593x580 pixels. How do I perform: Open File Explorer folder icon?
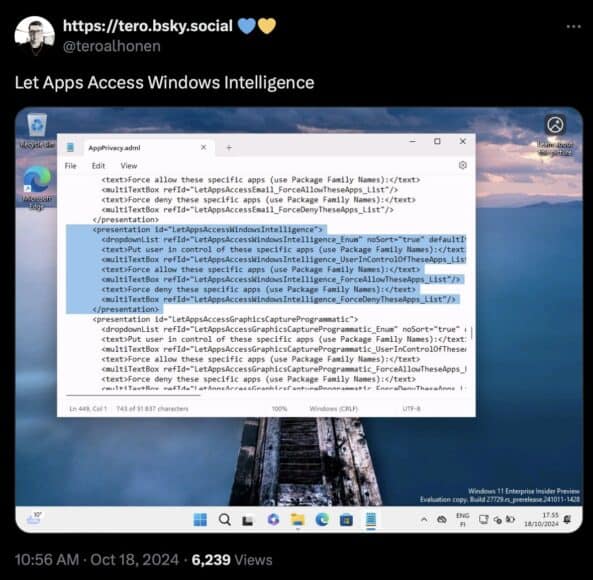pos(297,520)
